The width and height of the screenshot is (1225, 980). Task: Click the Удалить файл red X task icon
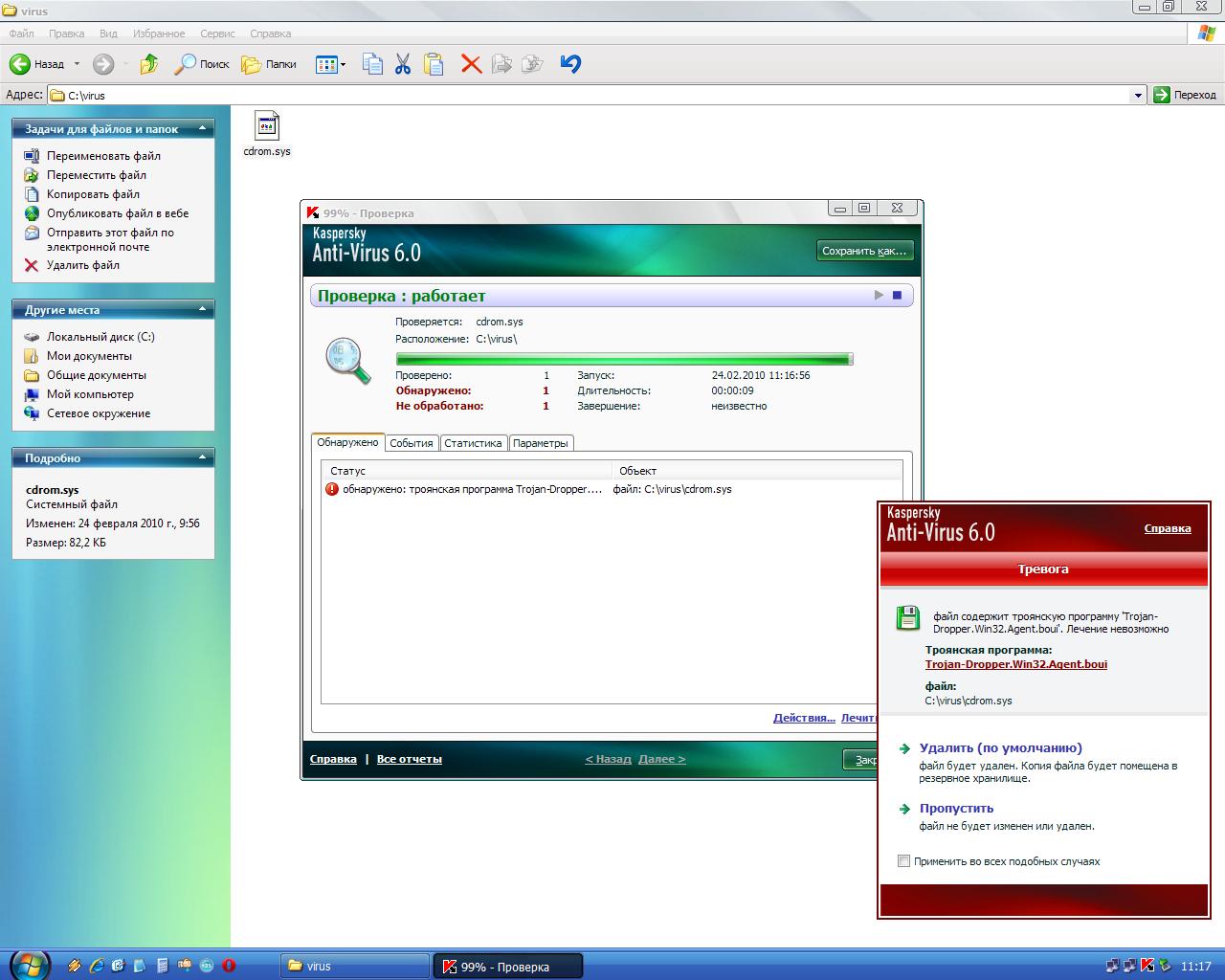(x=32, y=265)
